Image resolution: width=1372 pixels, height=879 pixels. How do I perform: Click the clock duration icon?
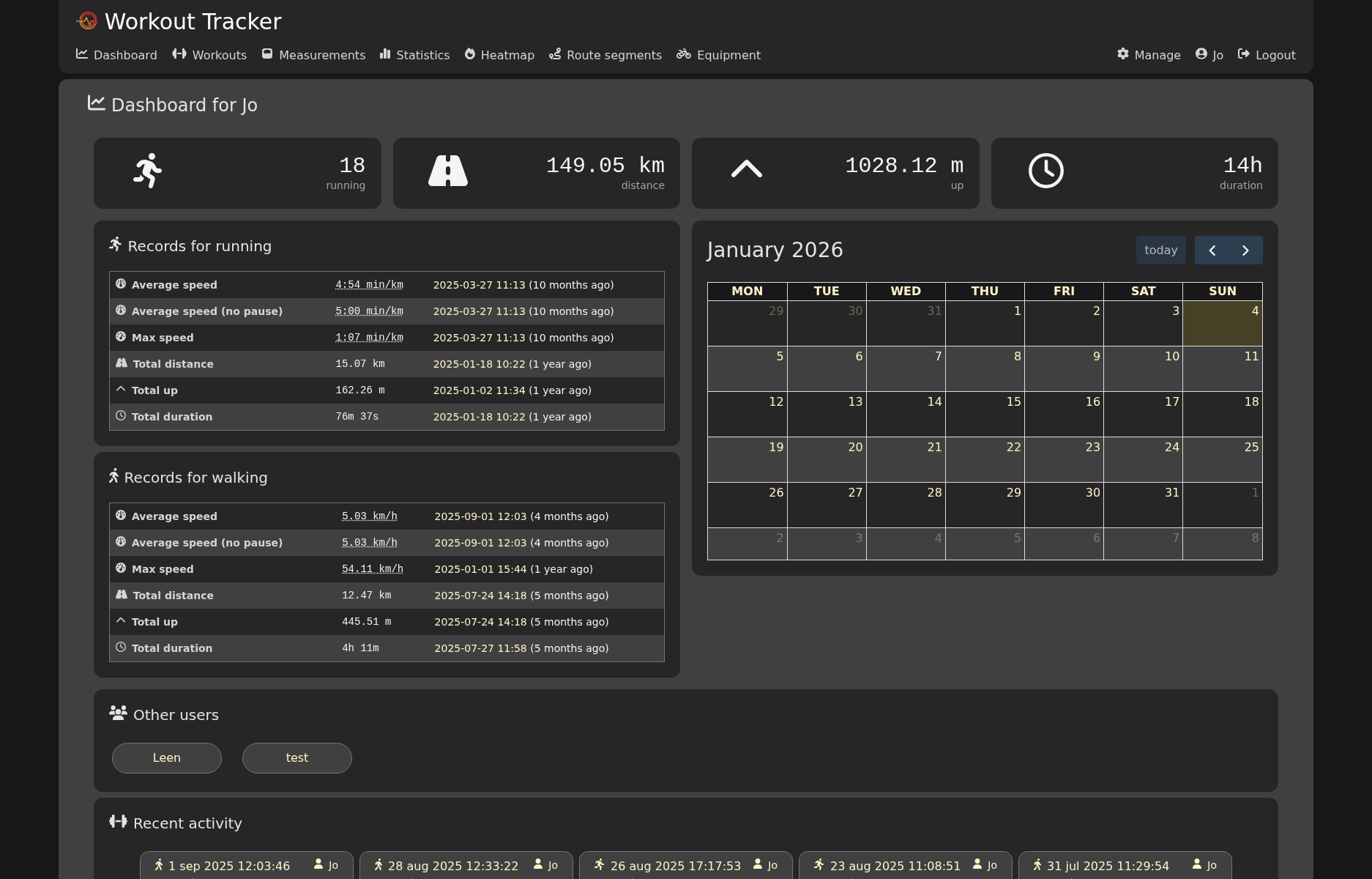[1045, 171]
